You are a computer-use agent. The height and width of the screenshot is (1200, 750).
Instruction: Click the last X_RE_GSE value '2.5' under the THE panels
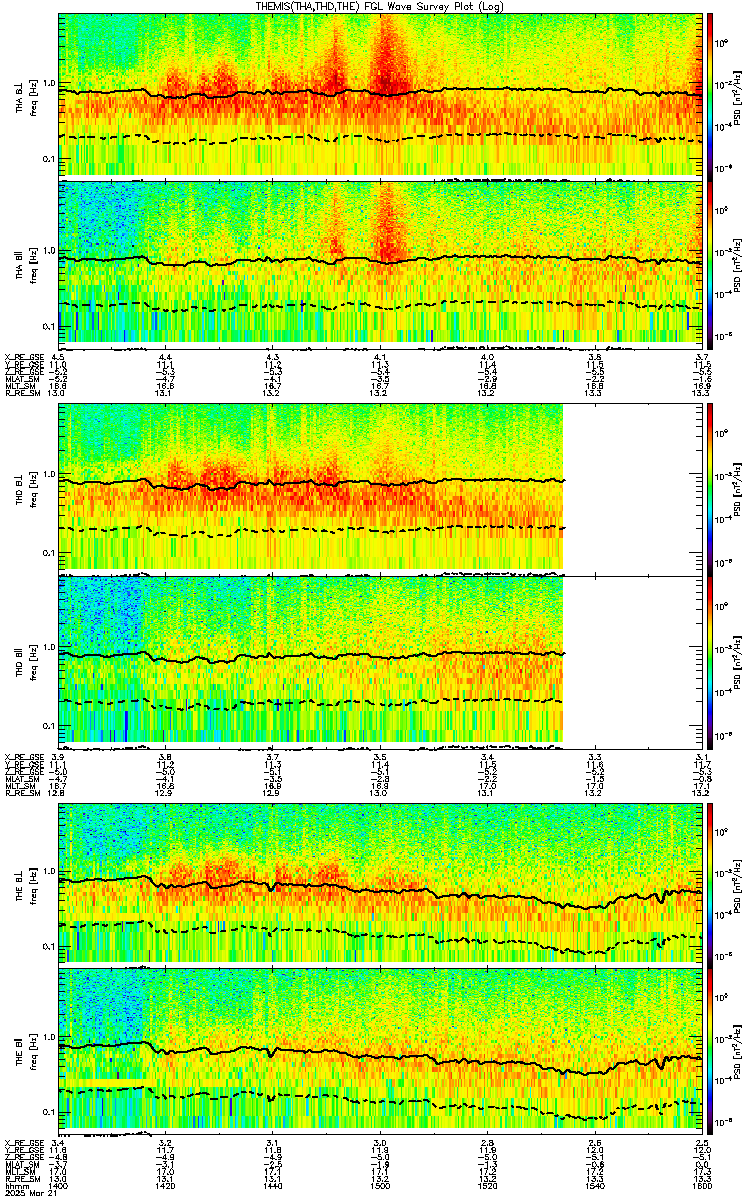pos(702,1142)
